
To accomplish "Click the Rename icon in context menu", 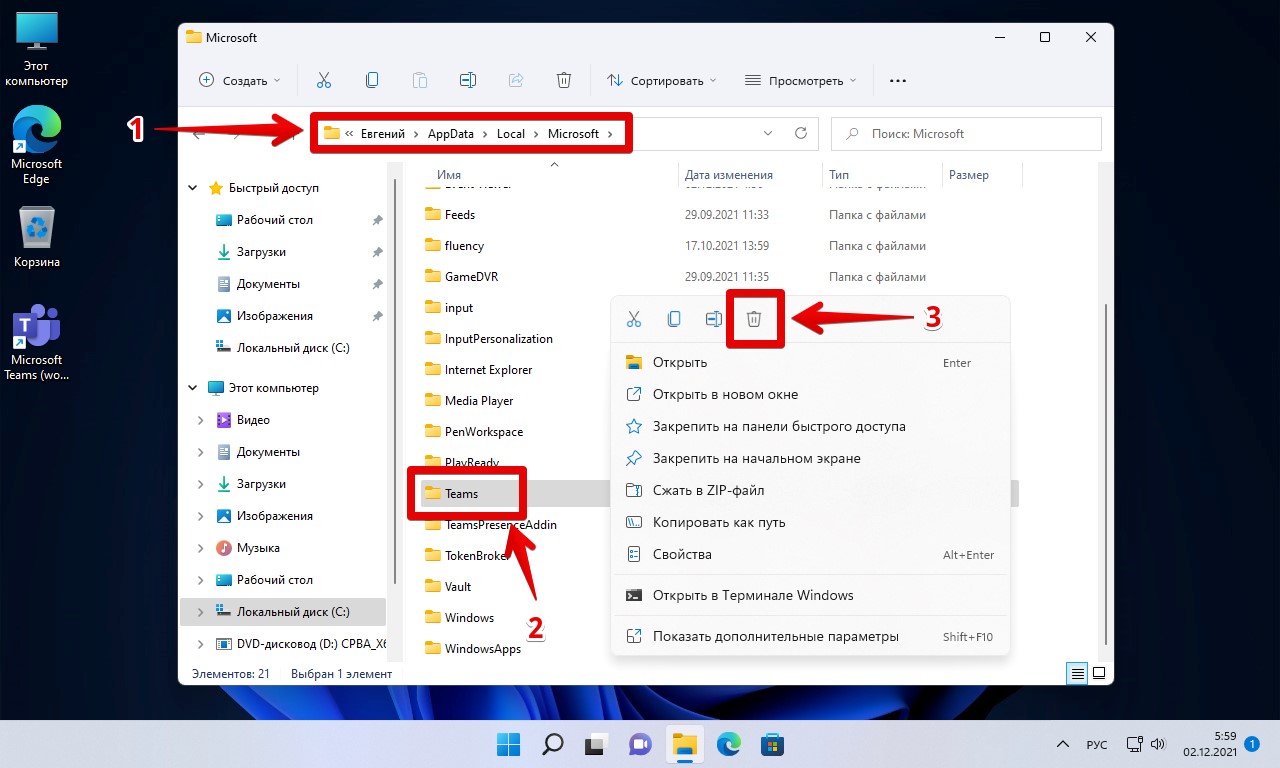I will pyautogui.click(x=714, y=319).
